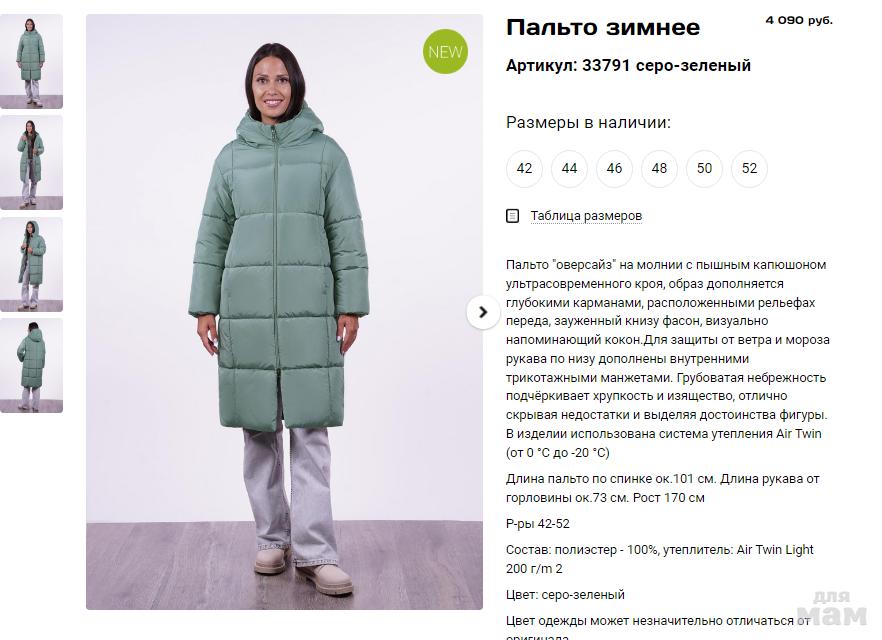Pick size 52
The height and width of the screenshot is (640, 882).
coord(749,168)
